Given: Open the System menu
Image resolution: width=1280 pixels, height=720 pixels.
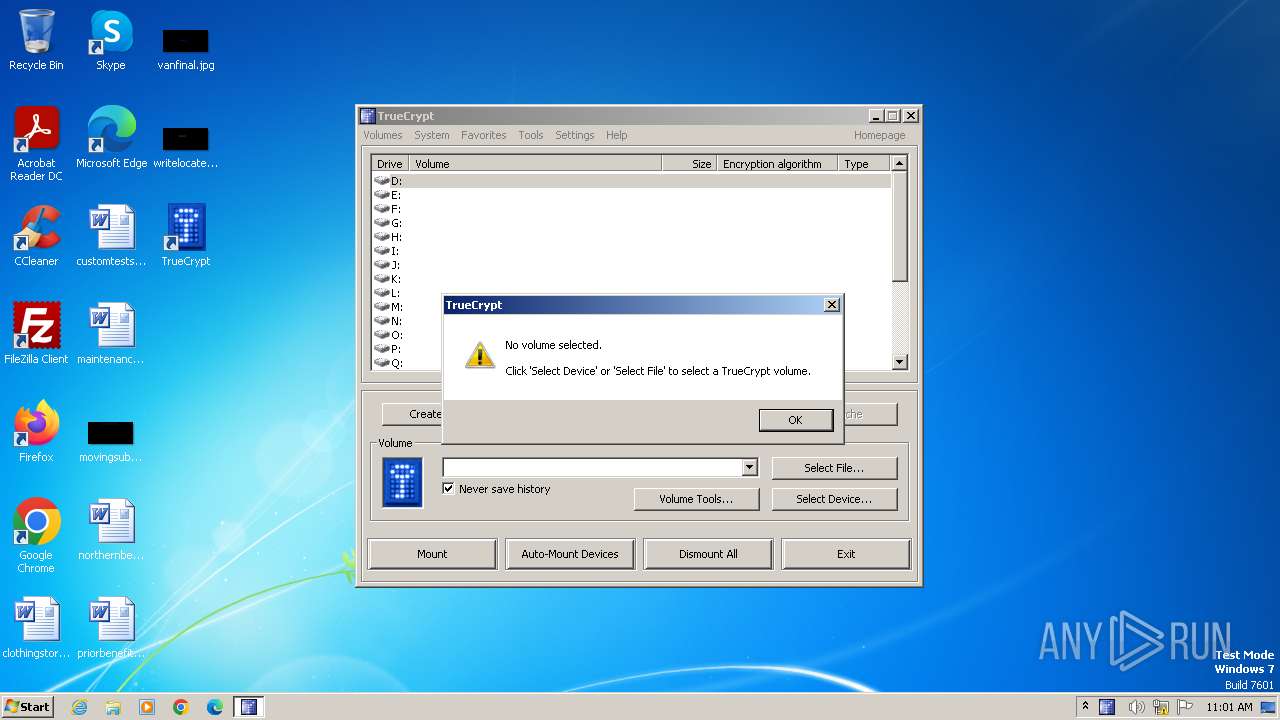Looking at the screenshot, I should click(x=431, y=135).
